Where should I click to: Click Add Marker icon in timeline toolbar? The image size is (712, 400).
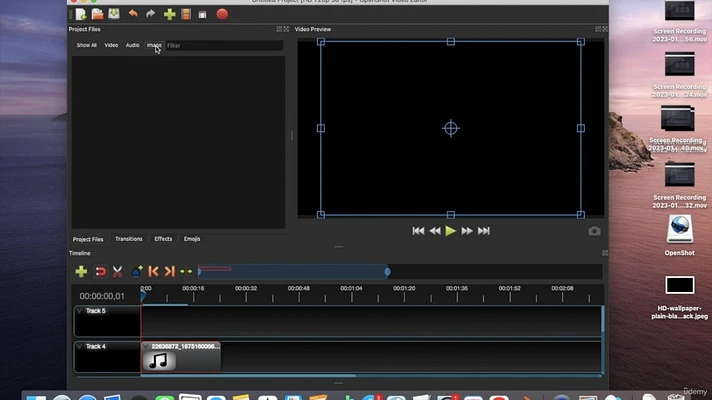pos(137,271)
